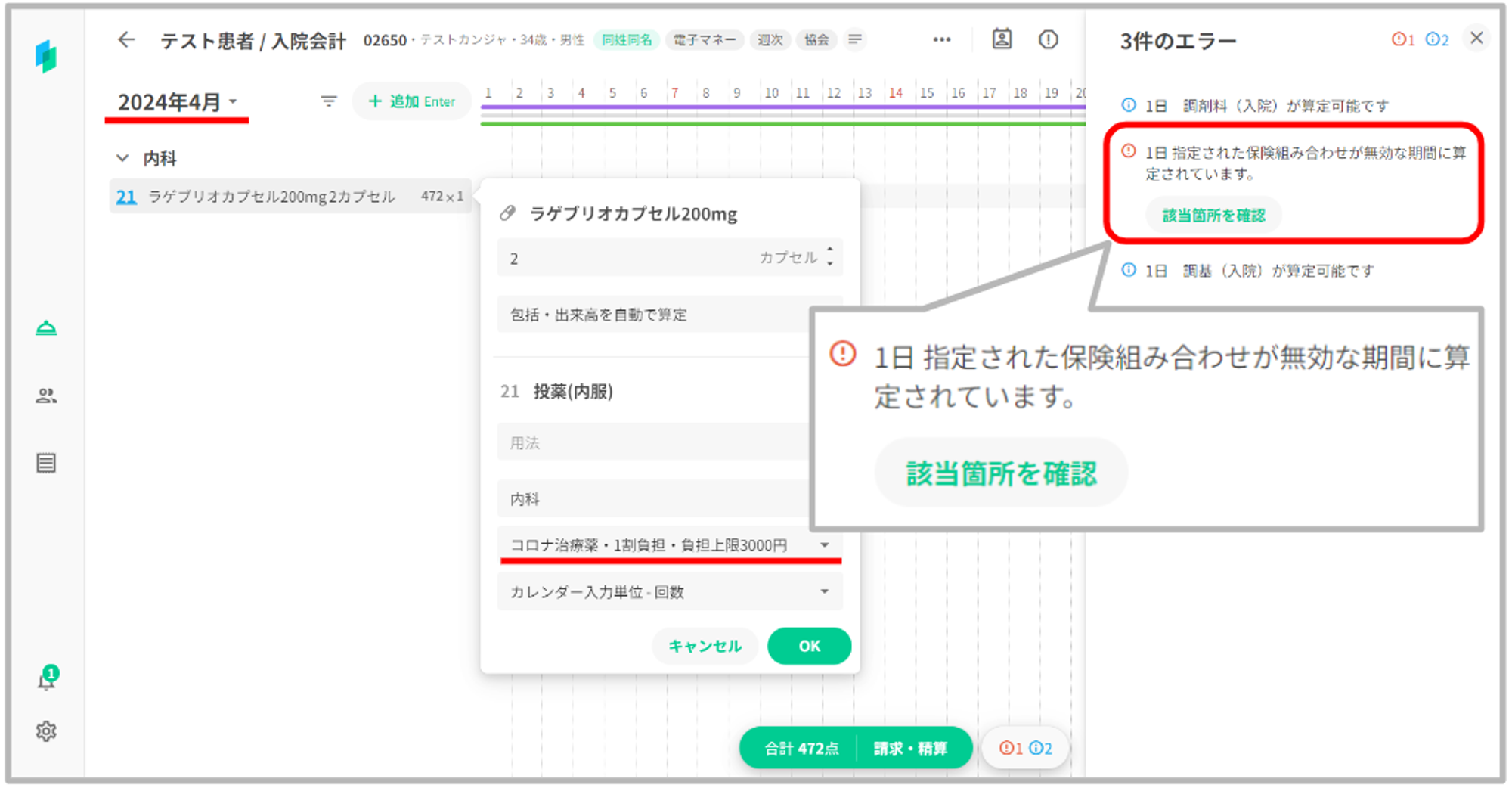The height and width of the screenshot is (788, 1512).
Task: Confirm the dialog with OK
Action: point(809,646)
